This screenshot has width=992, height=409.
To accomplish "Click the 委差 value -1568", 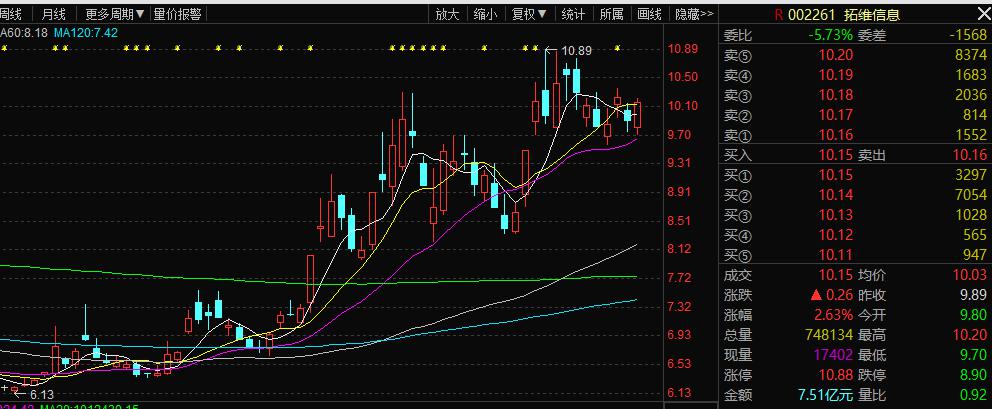I will [968, 35].
